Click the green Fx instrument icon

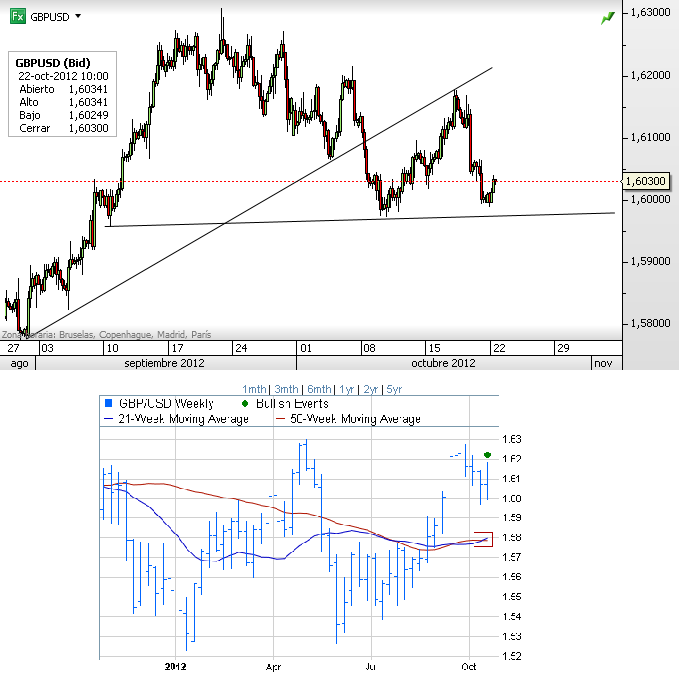click(18, 16)
